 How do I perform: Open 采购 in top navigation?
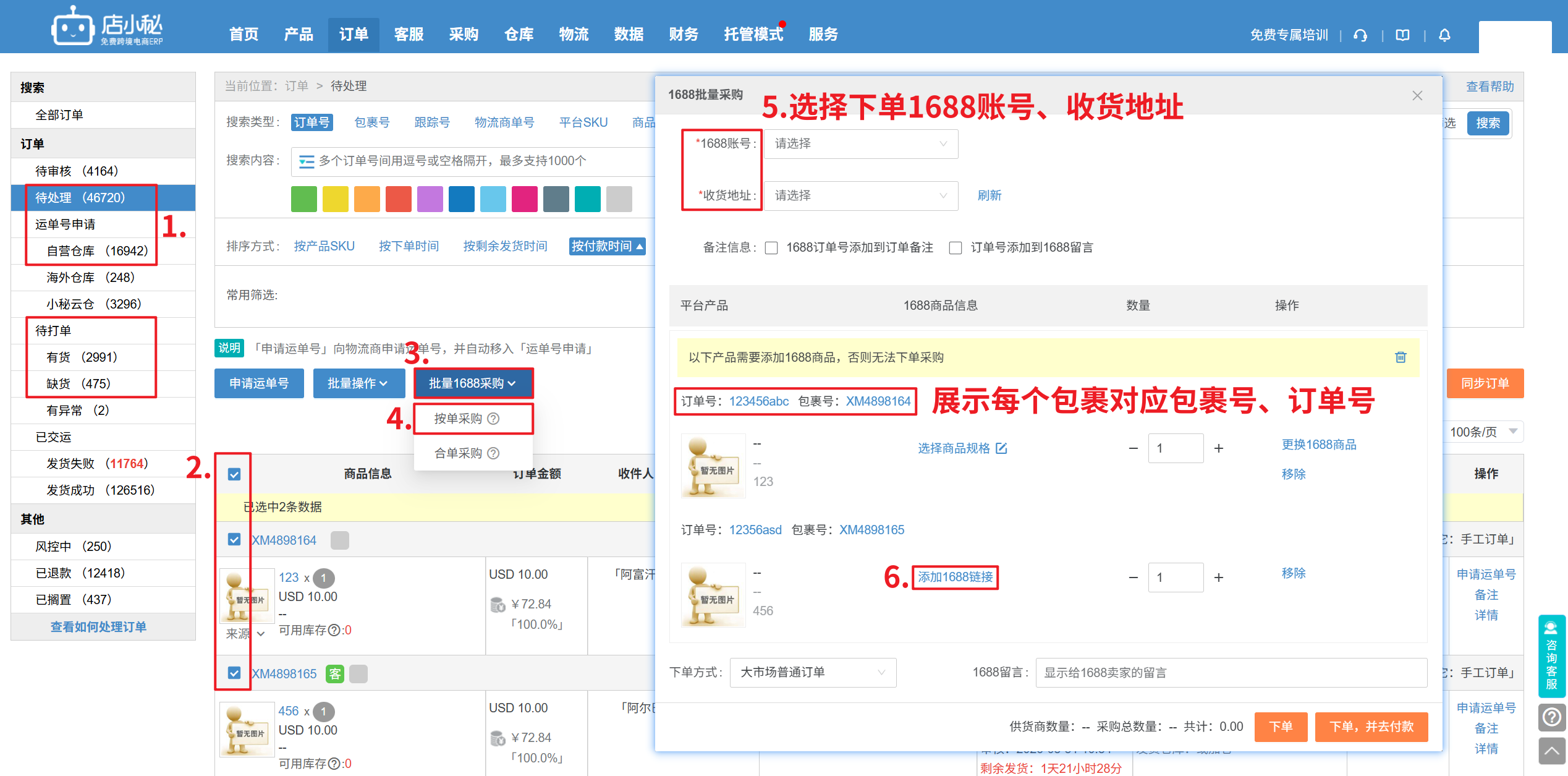(464, 35)
